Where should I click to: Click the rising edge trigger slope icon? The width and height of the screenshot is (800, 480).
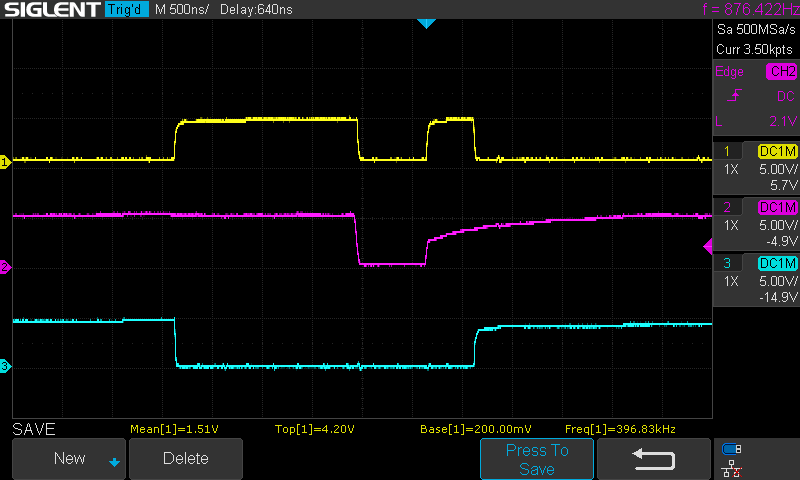[x=734, y=95]
